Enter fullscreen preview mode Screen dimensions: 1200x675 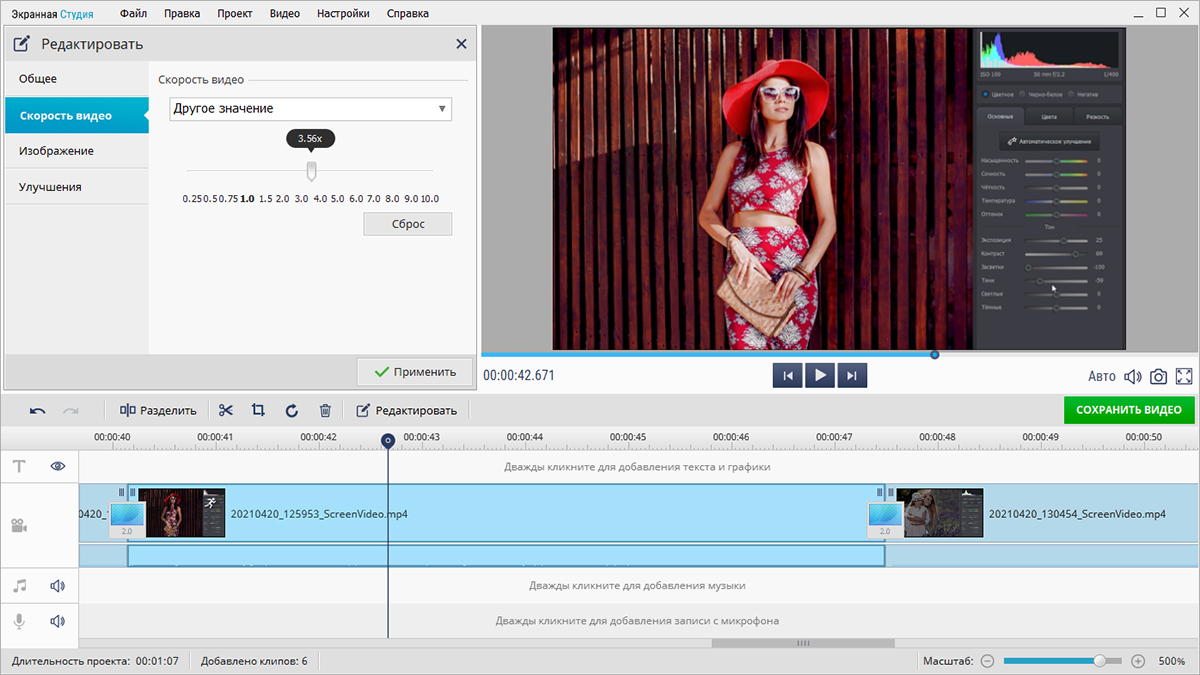click(x=1184, y=377)
